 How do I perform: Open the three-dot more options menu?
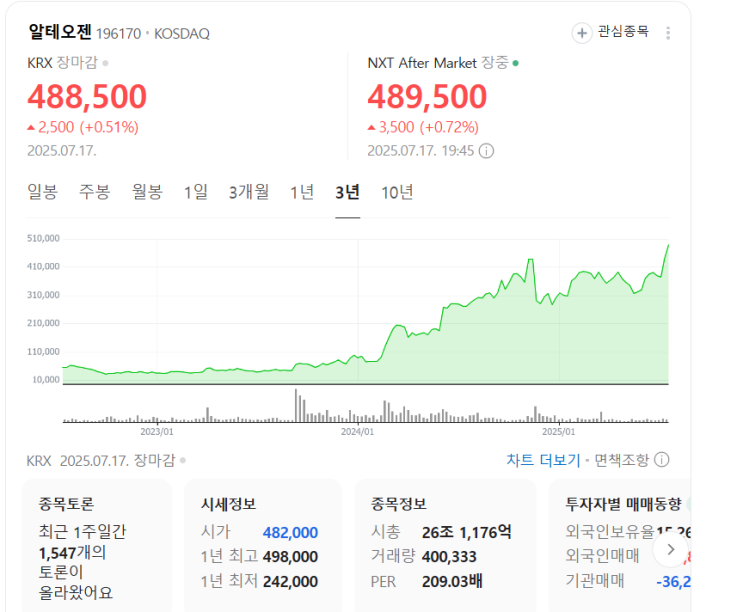668,33
